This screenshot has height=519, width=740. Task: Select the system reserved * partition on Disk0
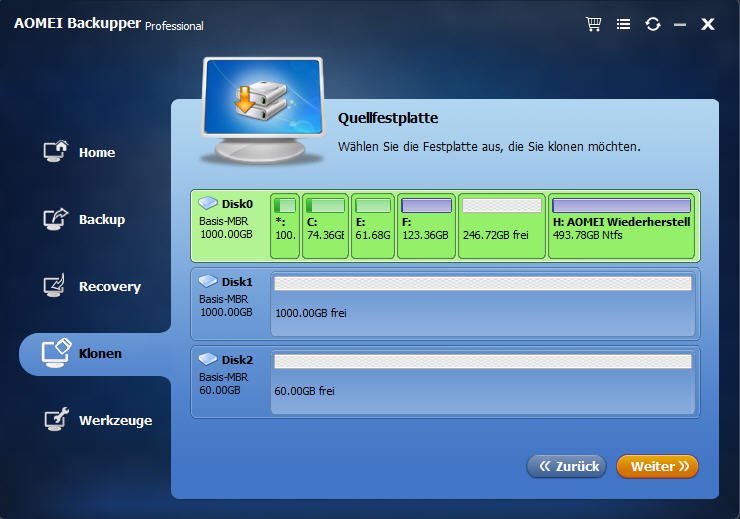[x=285, y=226]
